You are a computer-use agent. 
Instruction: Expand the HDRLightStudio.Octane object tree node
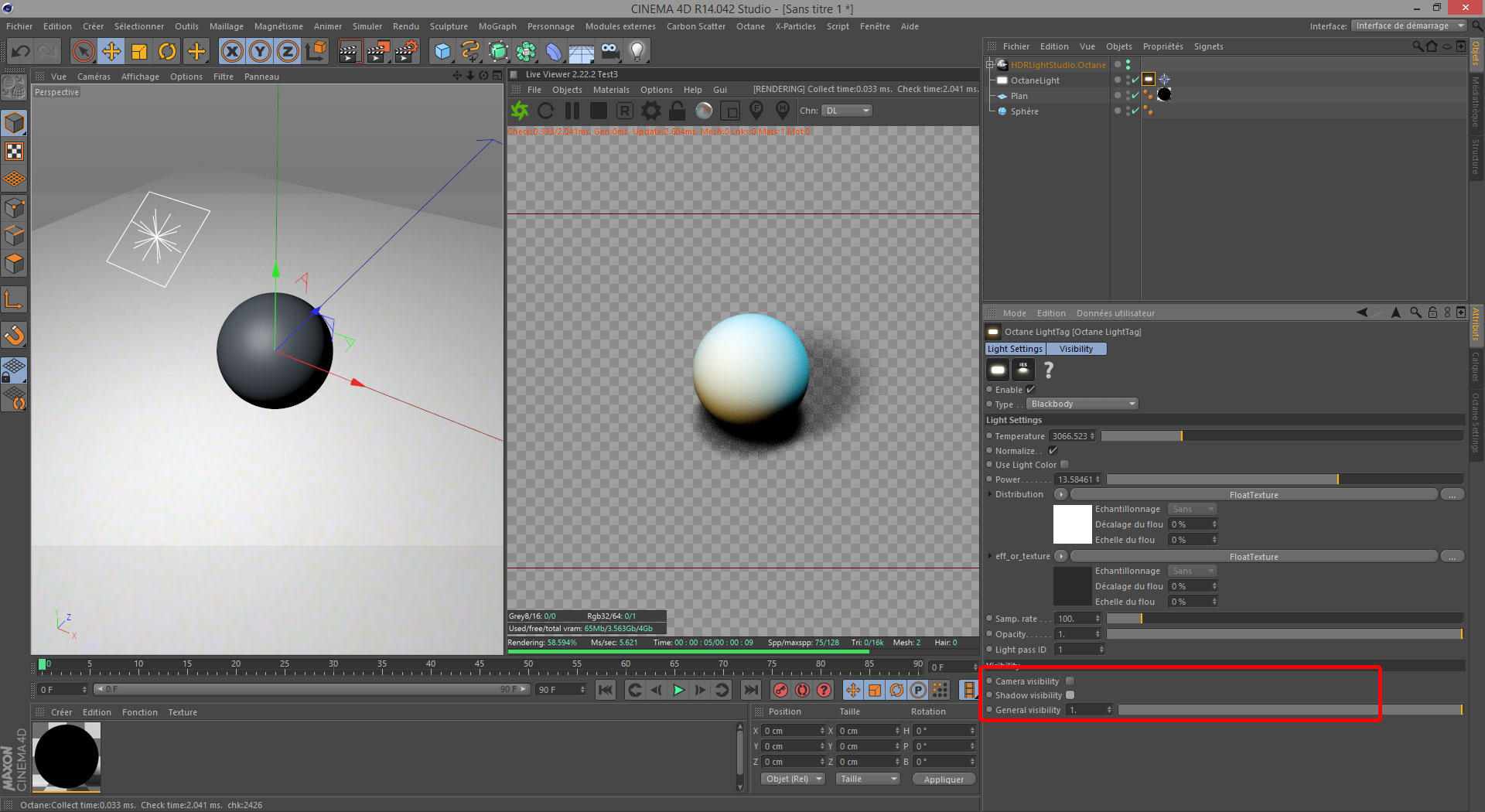989,65
